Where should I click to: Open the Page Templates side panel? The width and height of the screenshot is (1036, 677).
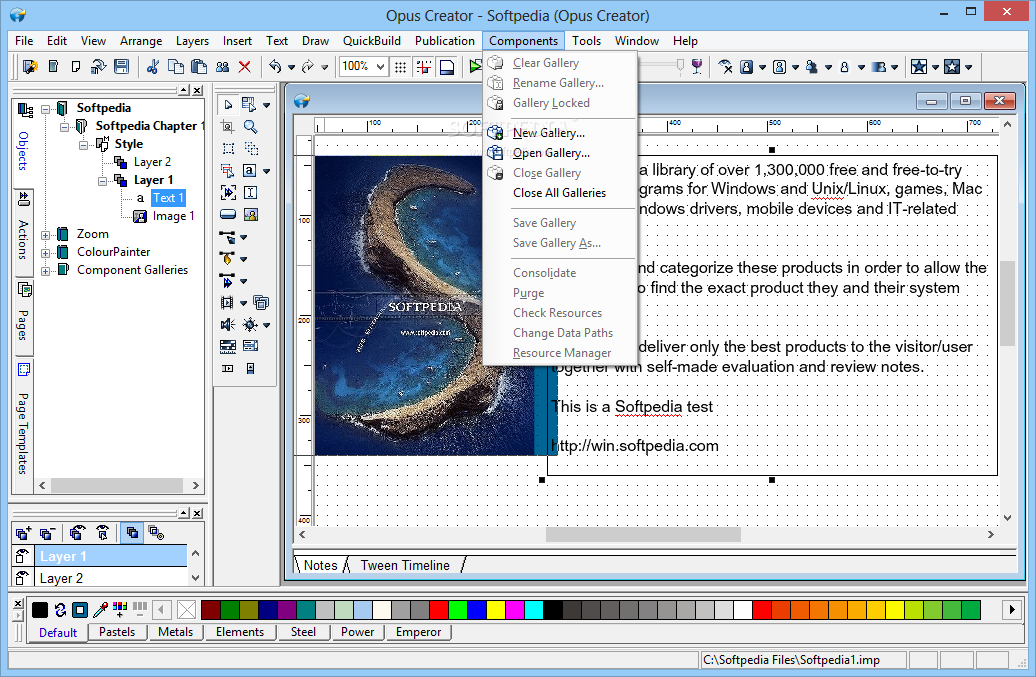[23, 421]
